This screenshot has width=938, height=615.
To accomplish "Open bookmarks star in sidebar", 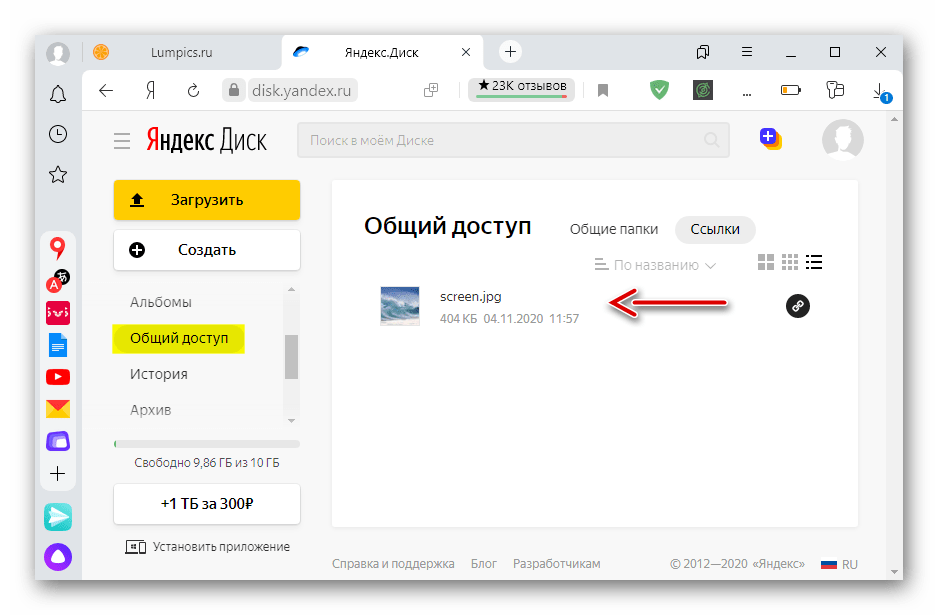I will tap(57, 175).
